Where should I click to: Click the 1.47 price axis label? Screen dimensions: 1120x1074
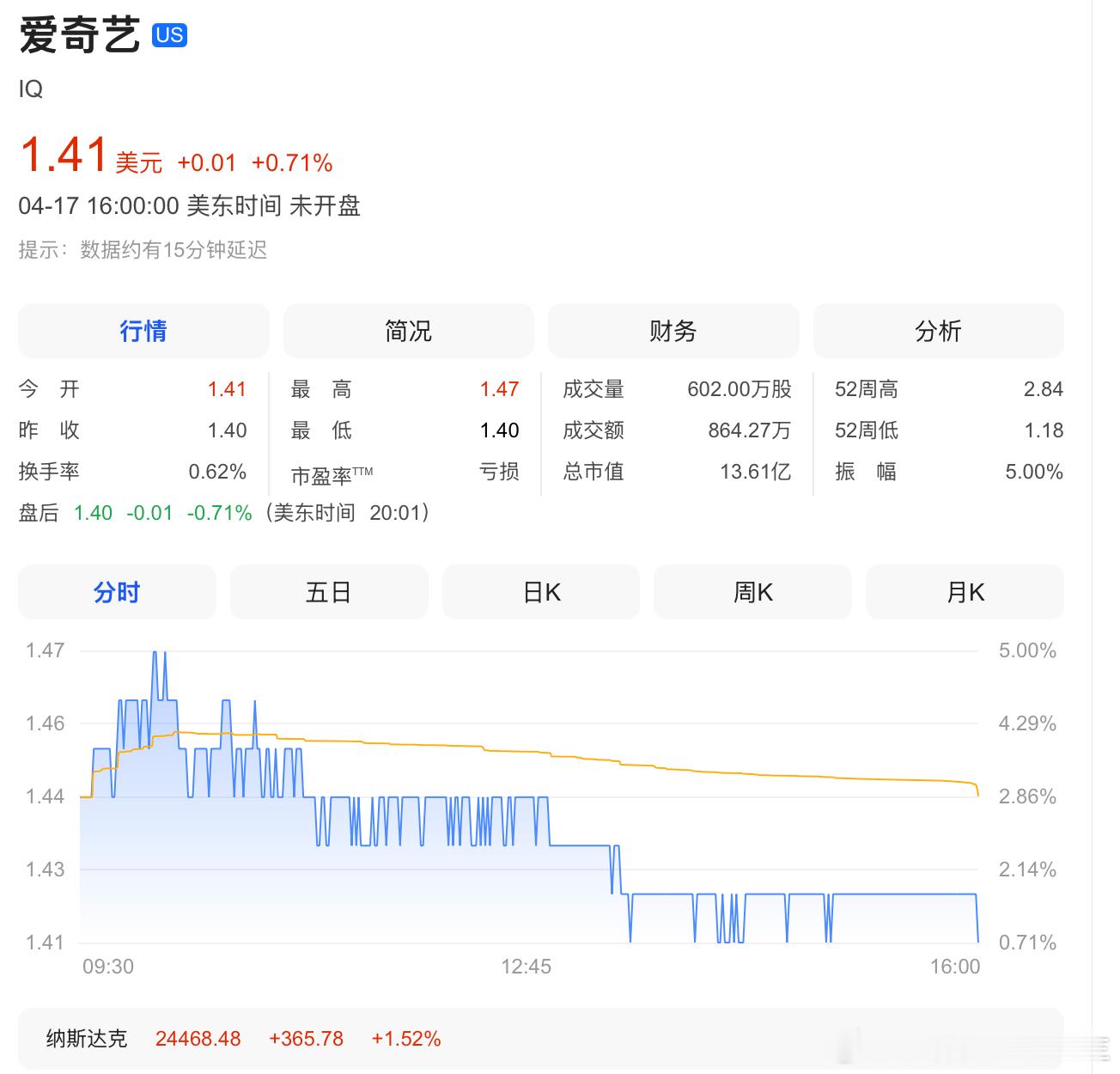[x=46, y=650]
